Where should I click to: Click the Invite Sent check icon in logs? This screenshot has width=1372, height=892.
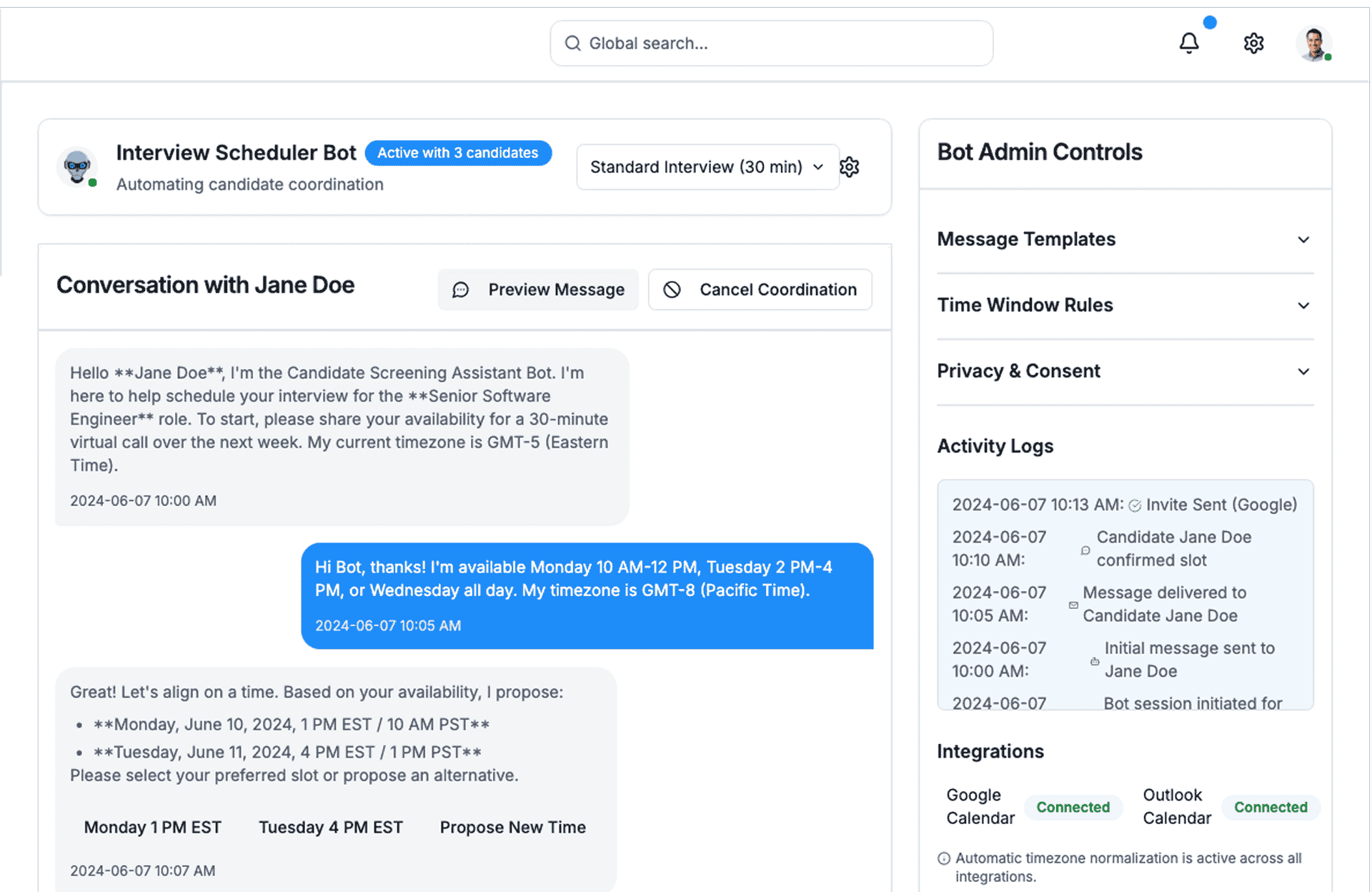(1135, 506)
